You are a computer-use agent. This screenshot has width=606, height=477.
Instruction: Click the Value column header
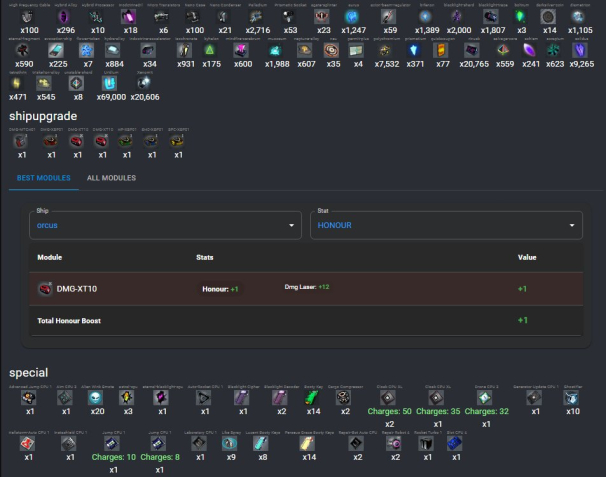[527, 257]
